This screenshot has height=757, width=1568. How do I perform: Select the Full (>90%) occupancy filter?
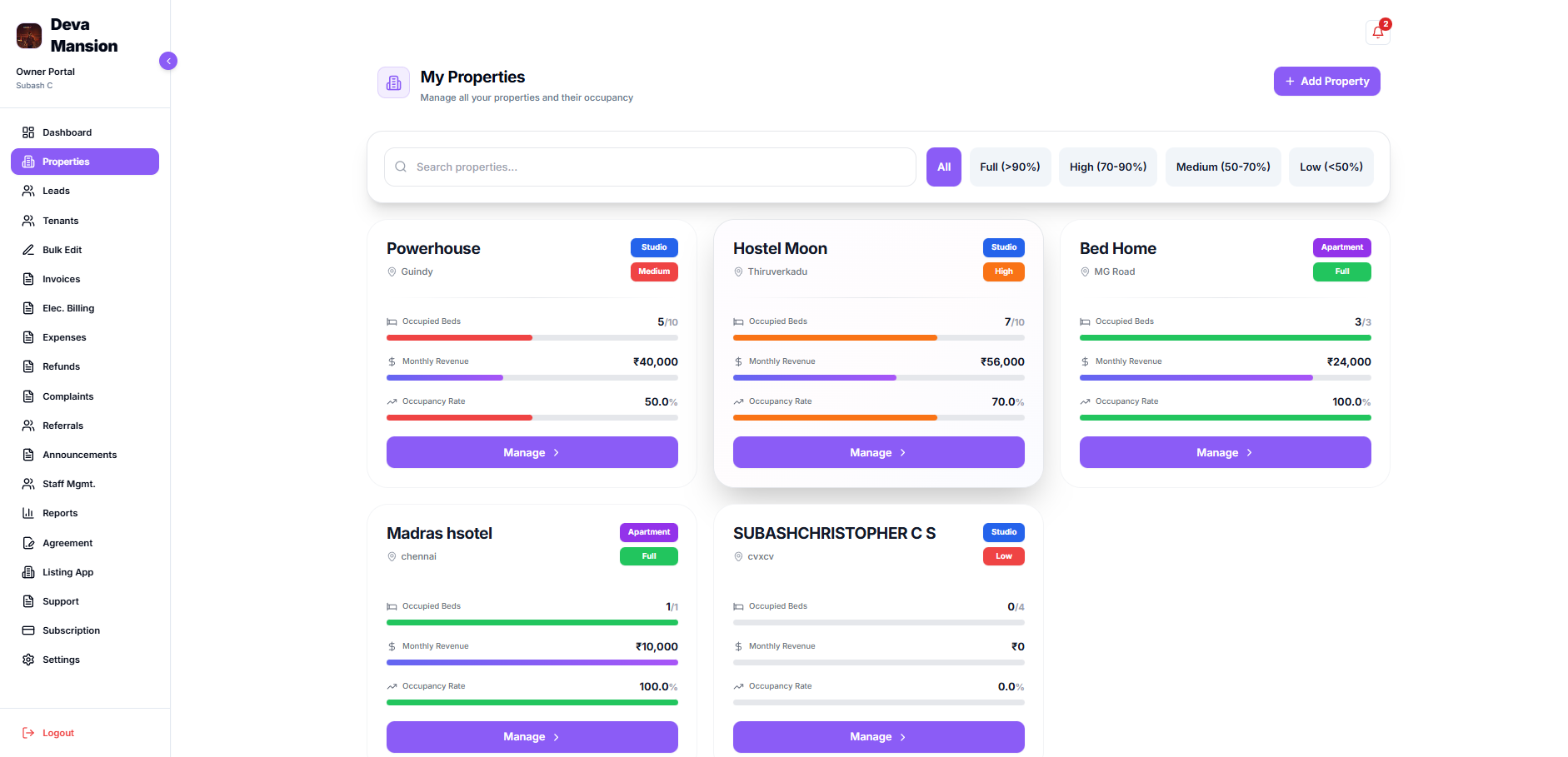click(x=1010, y=167)
